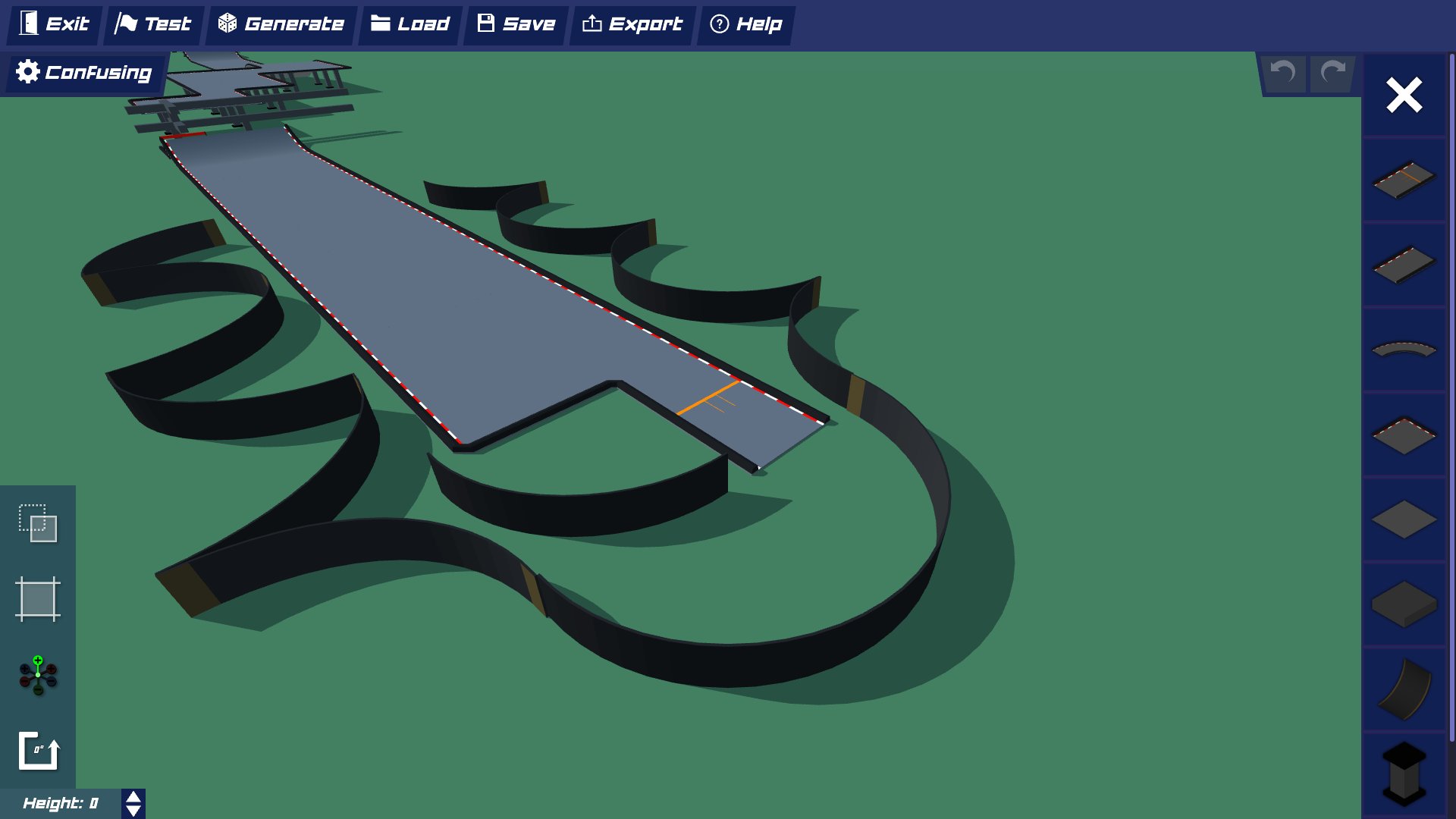
Task: Click the Redo arrow
Action: coord(1332,73)
